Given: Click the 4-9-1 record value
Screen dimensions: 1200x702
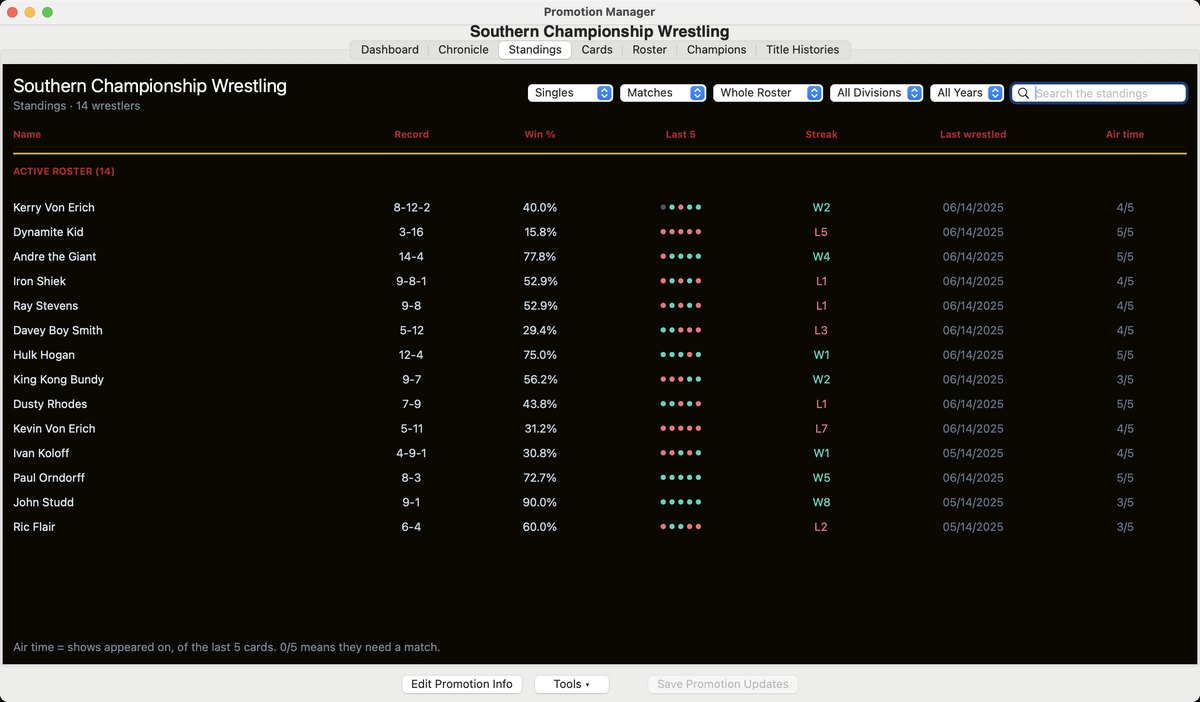Looking at the screenshot, I should coord(412,453).
